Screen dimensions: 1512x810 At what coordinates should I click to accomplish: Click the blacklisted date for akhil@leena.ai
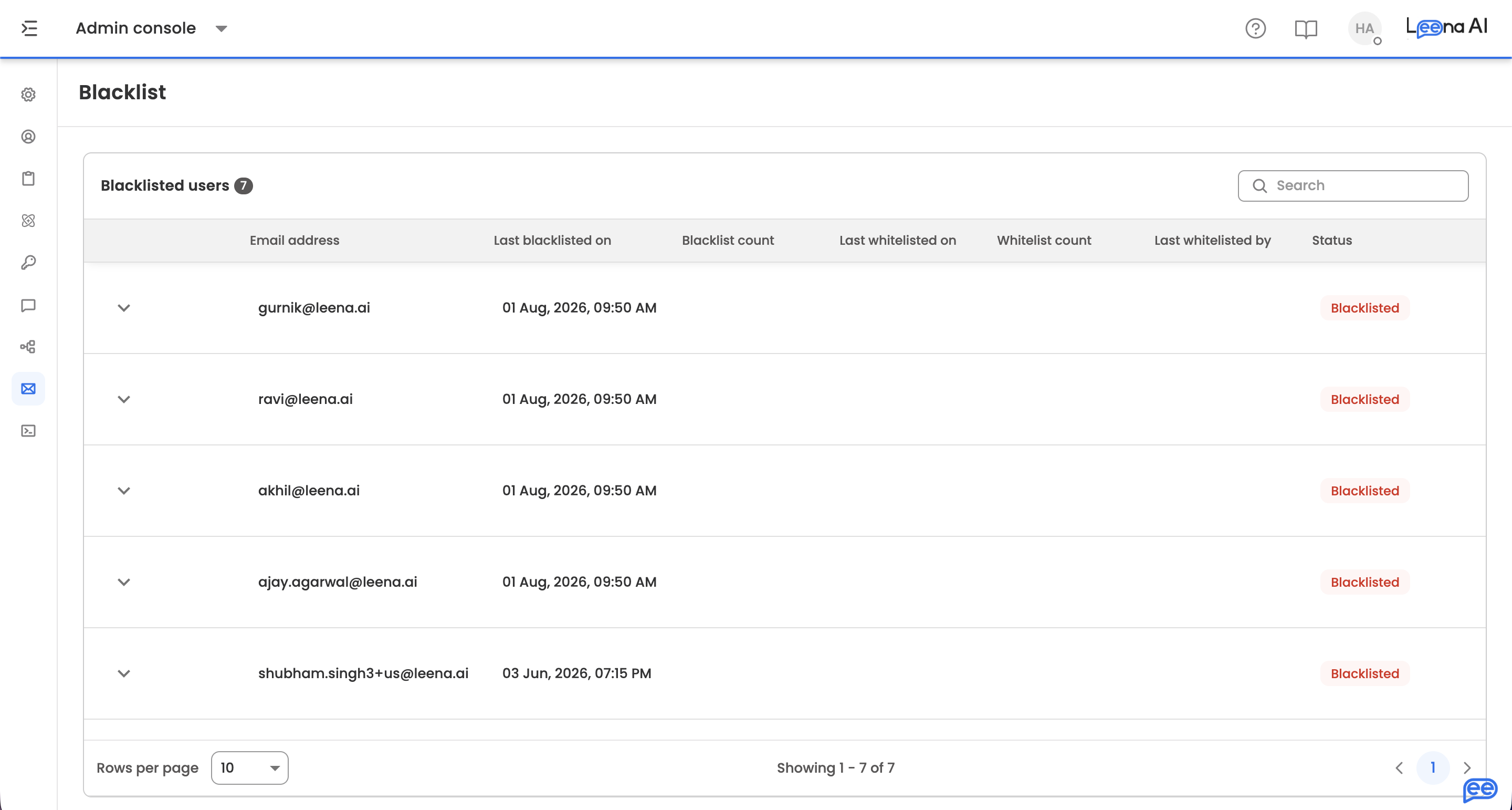[579, 491]
